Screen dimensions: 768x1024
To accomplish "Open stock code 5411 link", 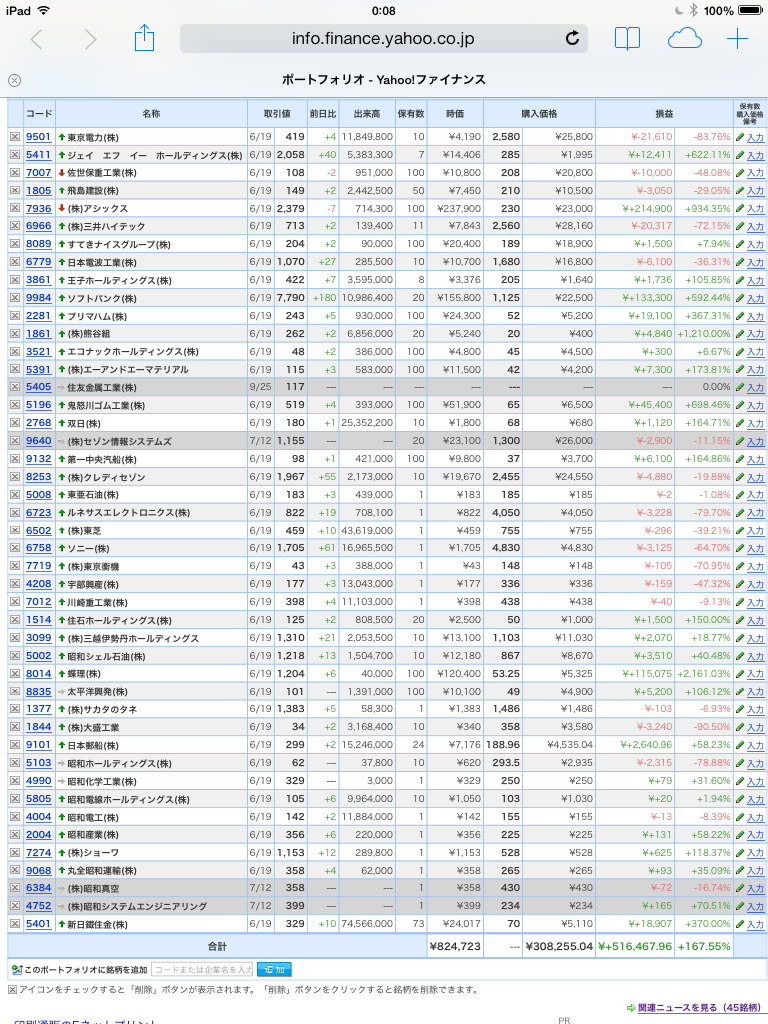I will click(39, 155).
